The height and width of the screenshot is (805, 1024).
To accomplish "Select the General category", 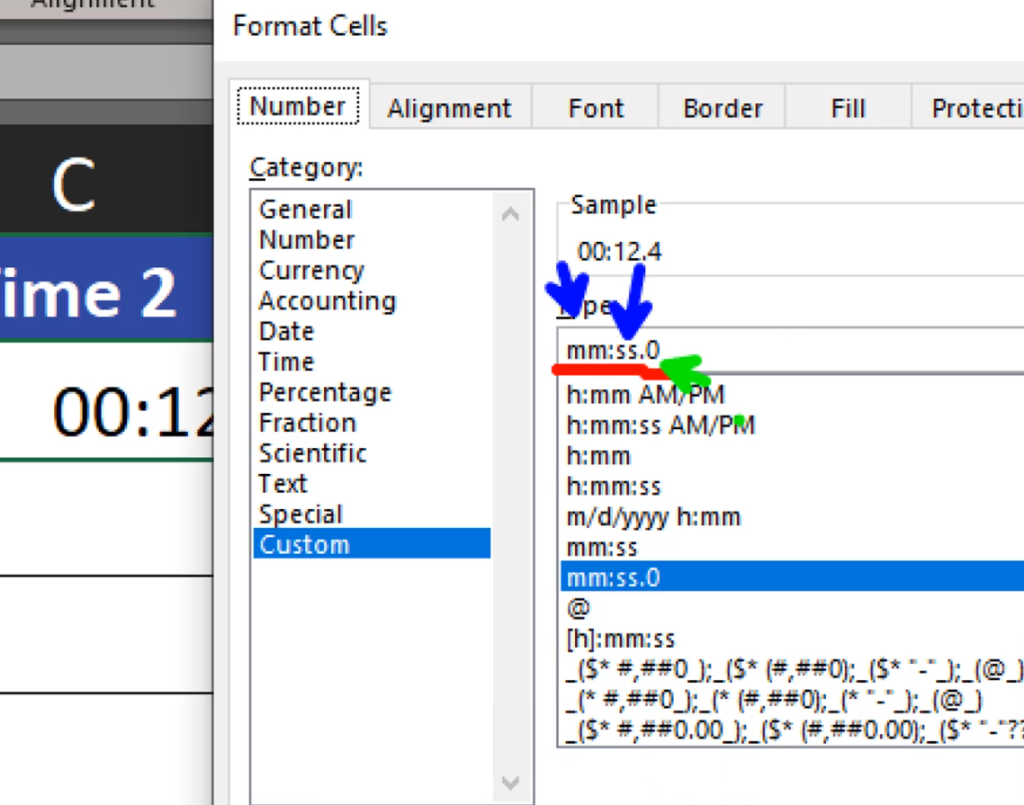I will 305,209.
